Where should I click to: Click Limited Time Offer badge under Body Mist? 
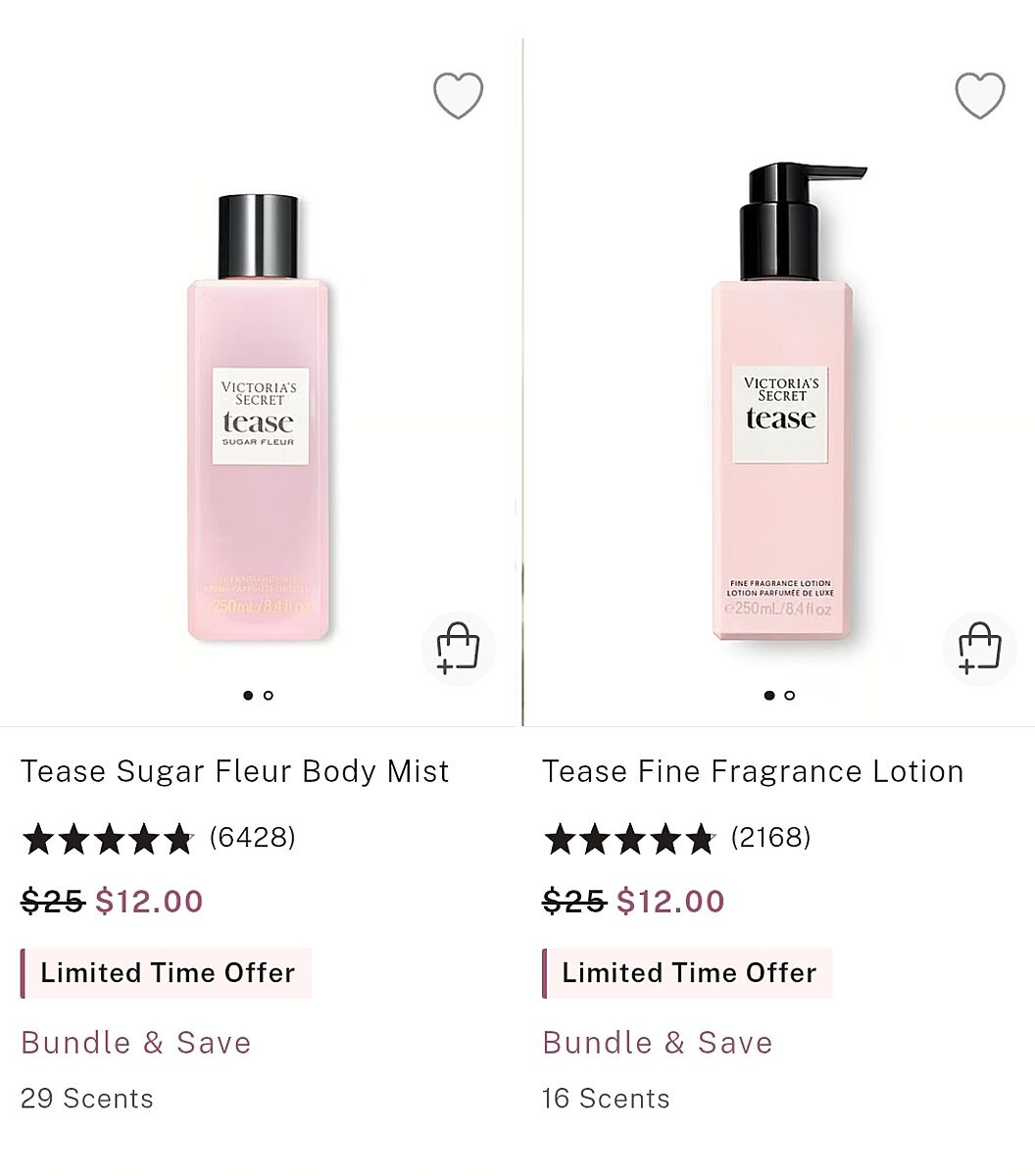coord(167,973)
